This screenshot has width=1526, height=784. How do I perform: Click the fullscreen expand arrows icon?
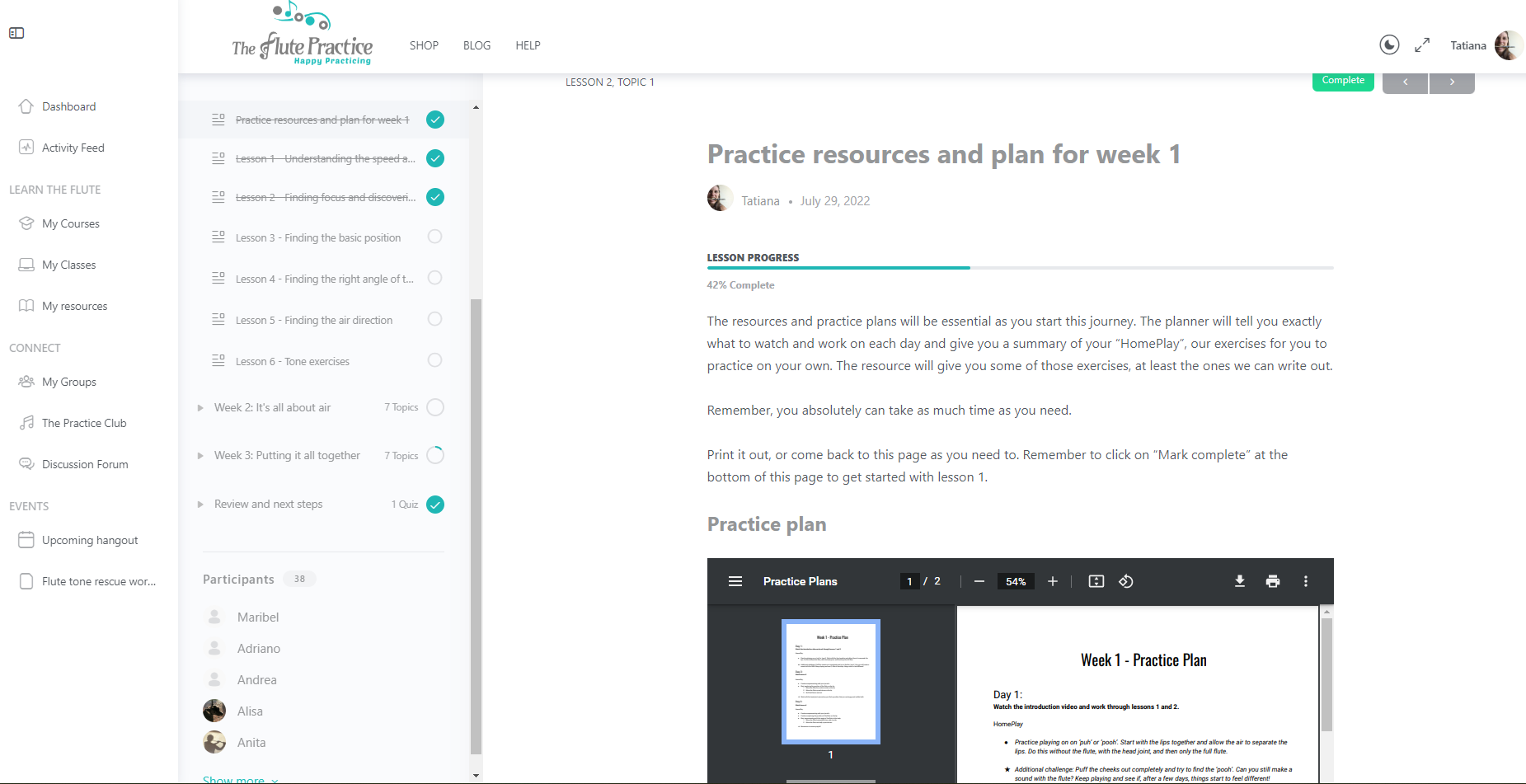click(x=1422, y=45)
